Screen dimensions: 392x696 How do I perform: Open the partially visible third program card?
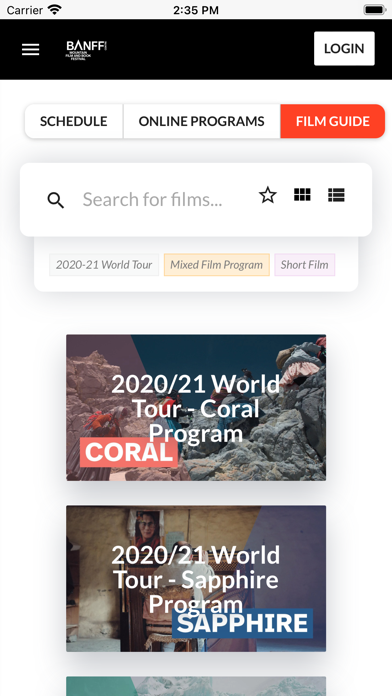tap(196, 686)
